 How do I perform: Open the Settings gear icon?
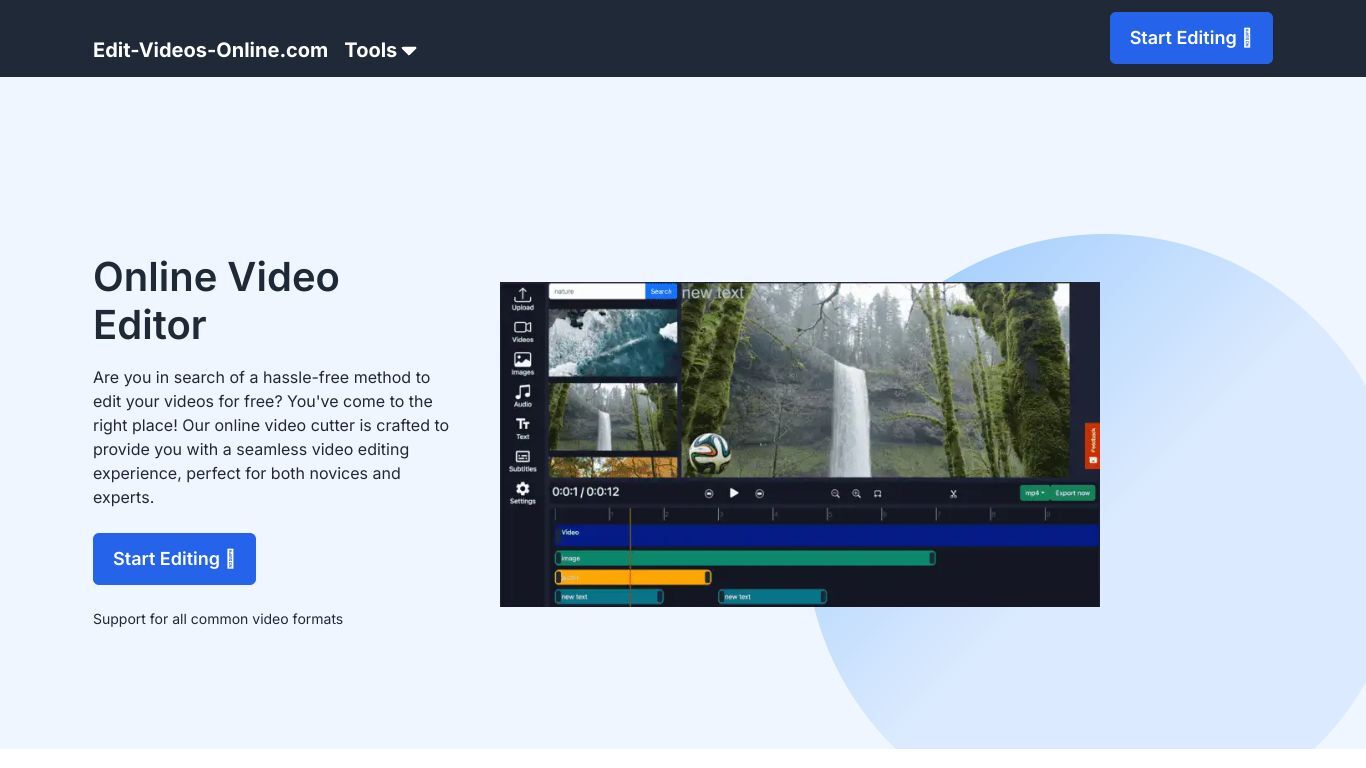(x=522, y=493)
